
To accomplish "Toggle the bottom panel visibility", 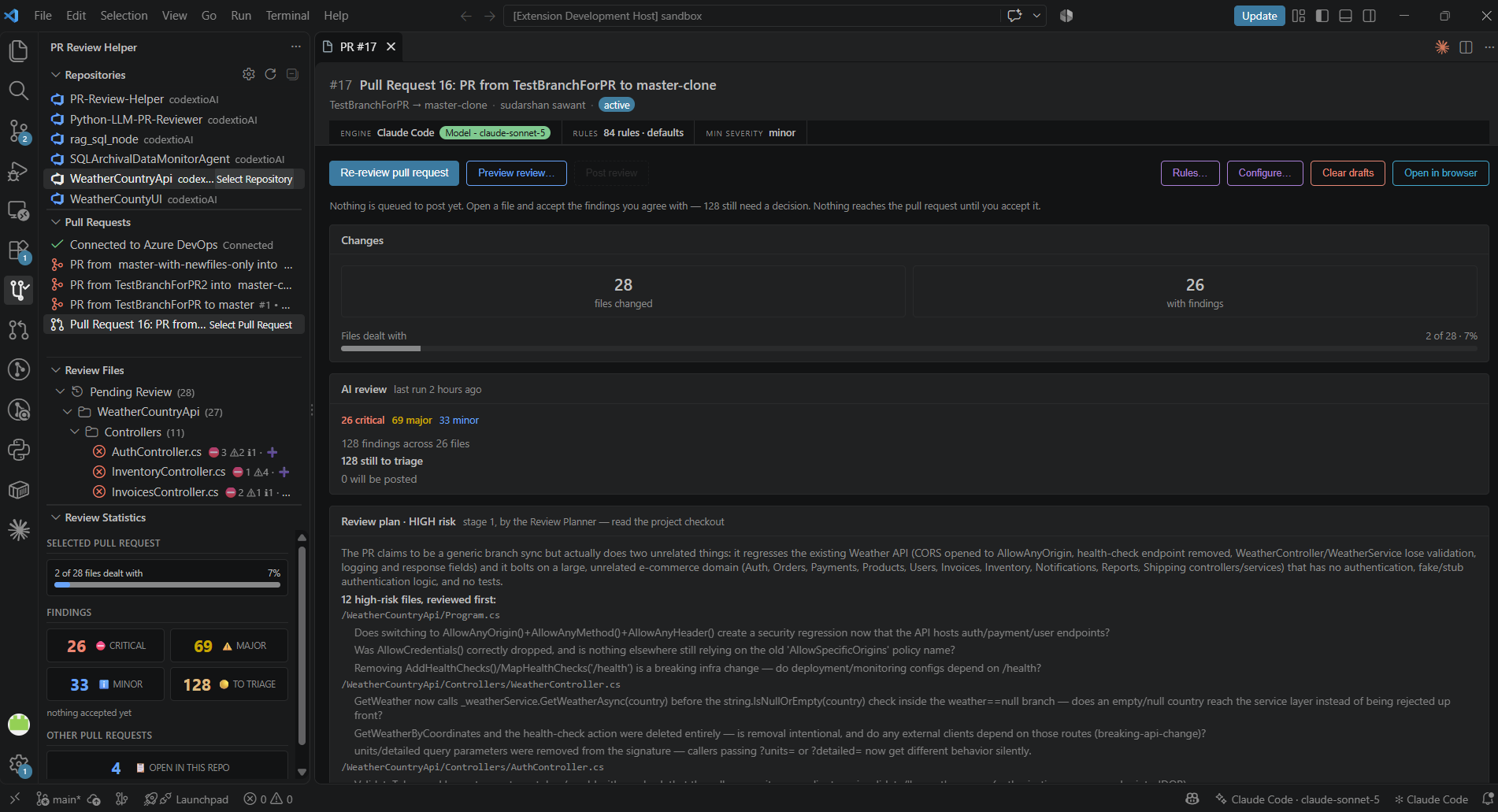I will [1346, 16].
